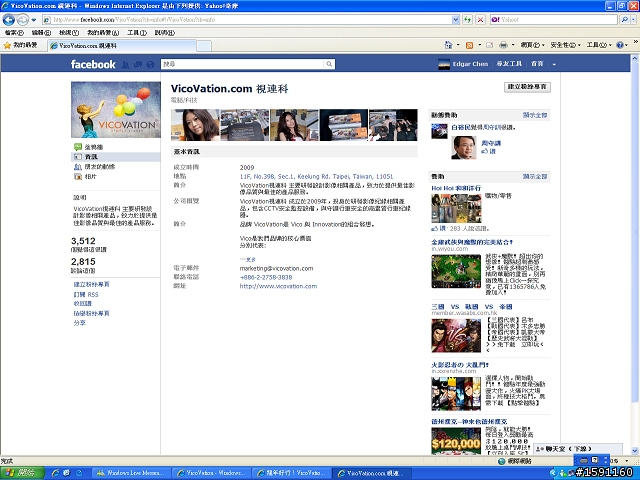
Task: Click the RSS feeds icon in command bar
Action: coord(469,45)
